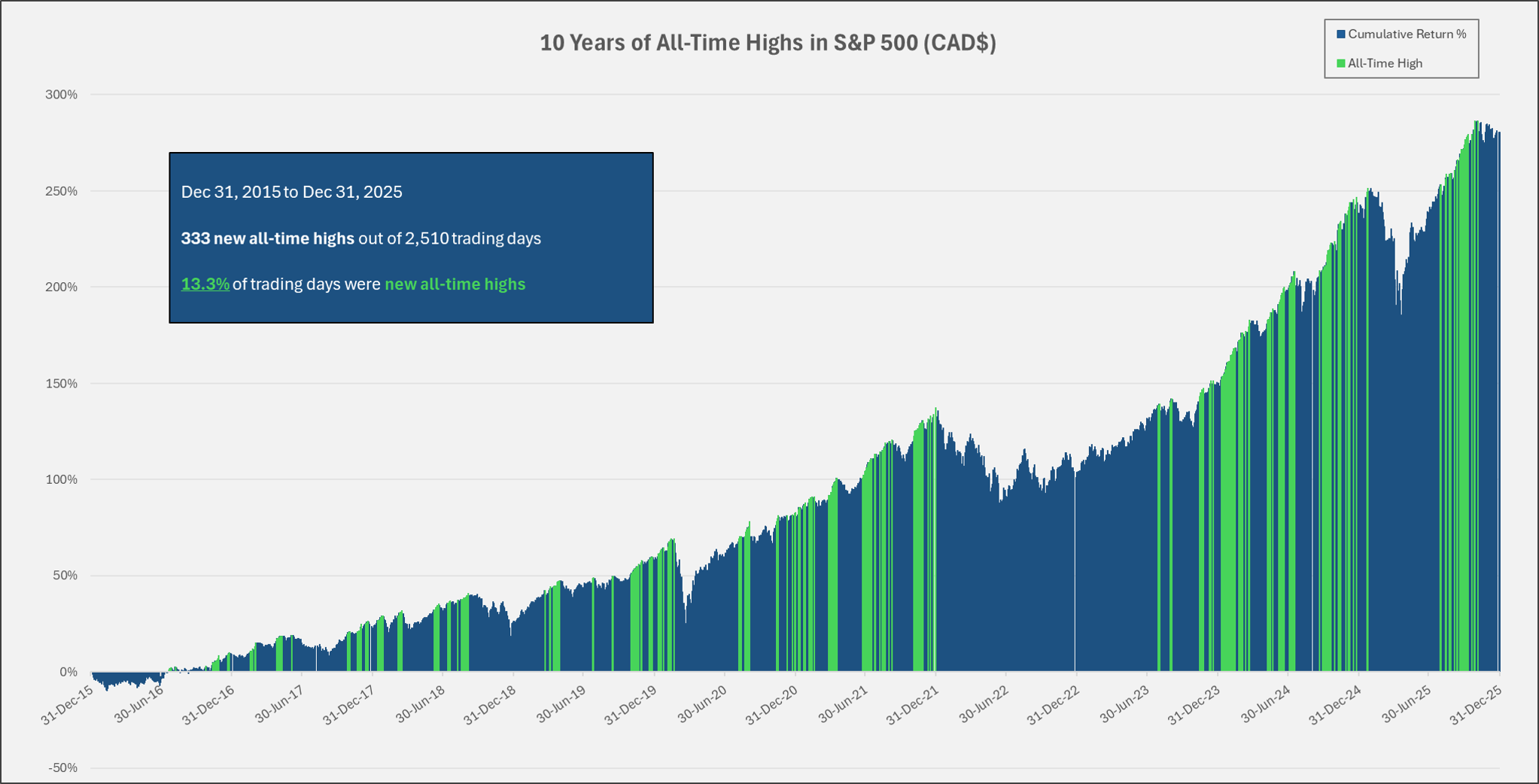Click the 31-Dec-20 x-axis date label
The image size is (1539, 784).
click(772, 704)
